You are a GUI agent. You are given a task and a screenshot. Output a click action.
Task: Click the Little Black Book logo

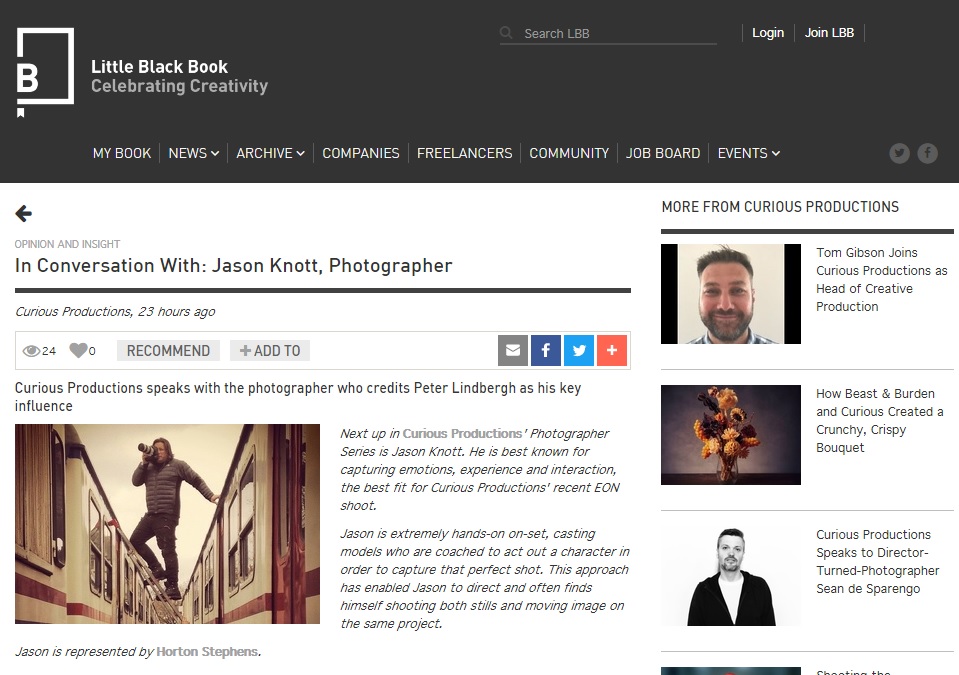pos(45,72)
